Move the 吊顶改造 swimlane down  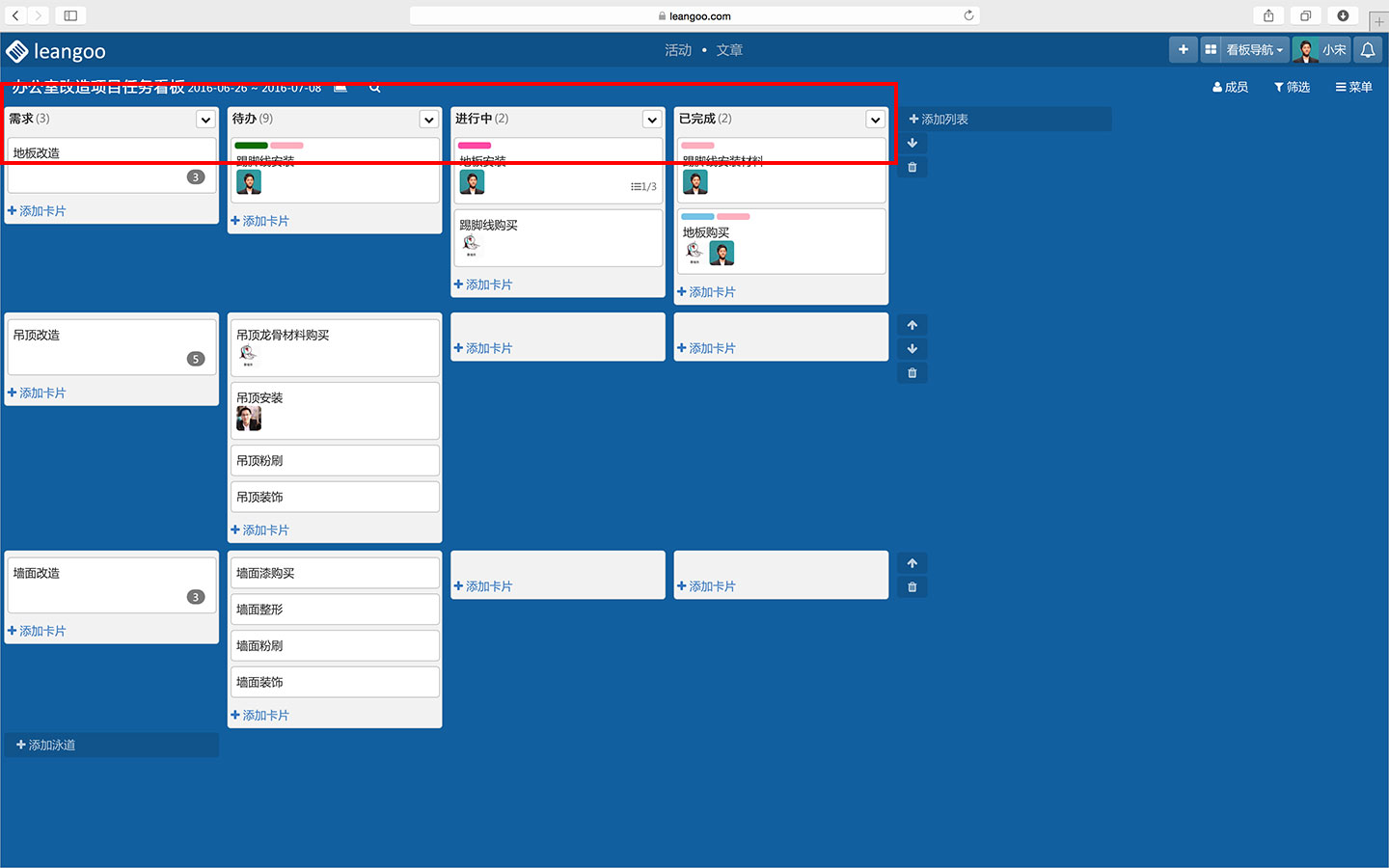[x=912, y=349]
